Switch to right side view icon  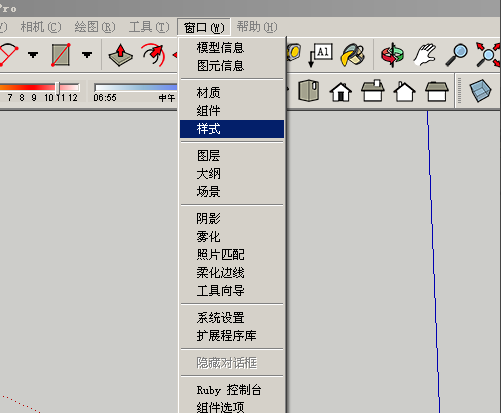tap(373, 90)
